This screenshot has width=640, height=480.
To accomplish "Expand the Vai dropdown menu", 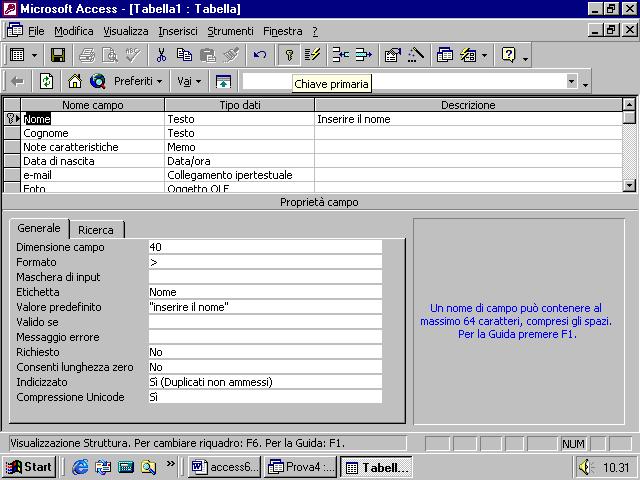I will [189, 81].
